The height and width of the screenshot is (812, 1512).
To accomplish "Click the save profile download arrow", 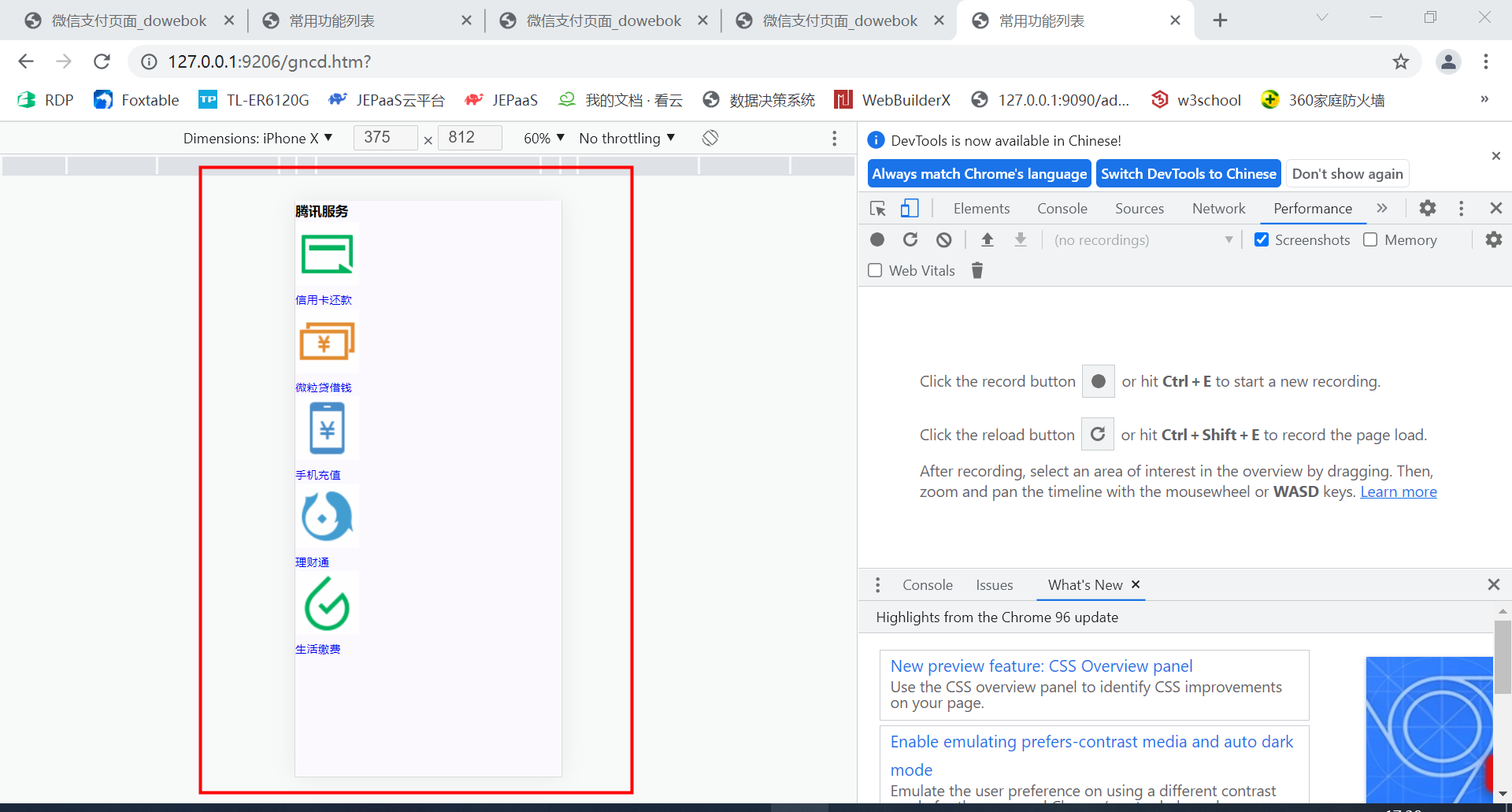I will coord(1021,239).
